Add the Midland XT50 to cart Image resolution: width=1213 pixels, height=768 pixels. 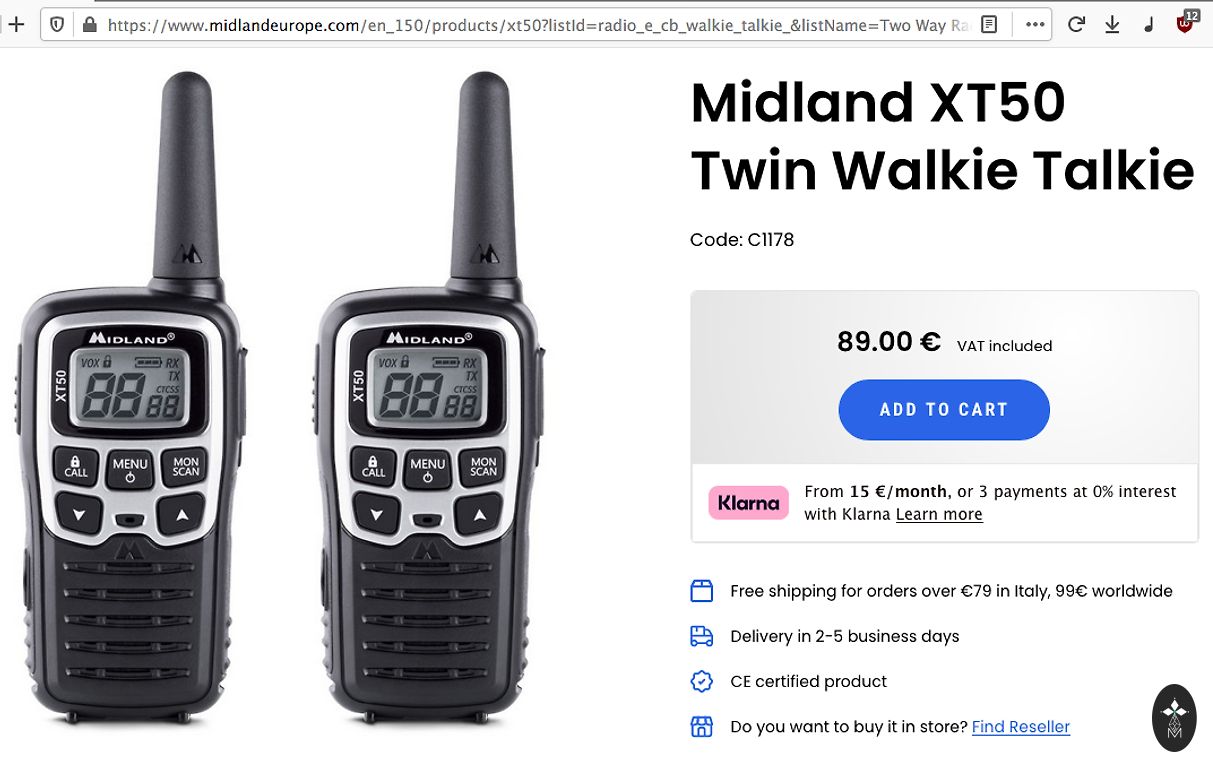point(944,410)
